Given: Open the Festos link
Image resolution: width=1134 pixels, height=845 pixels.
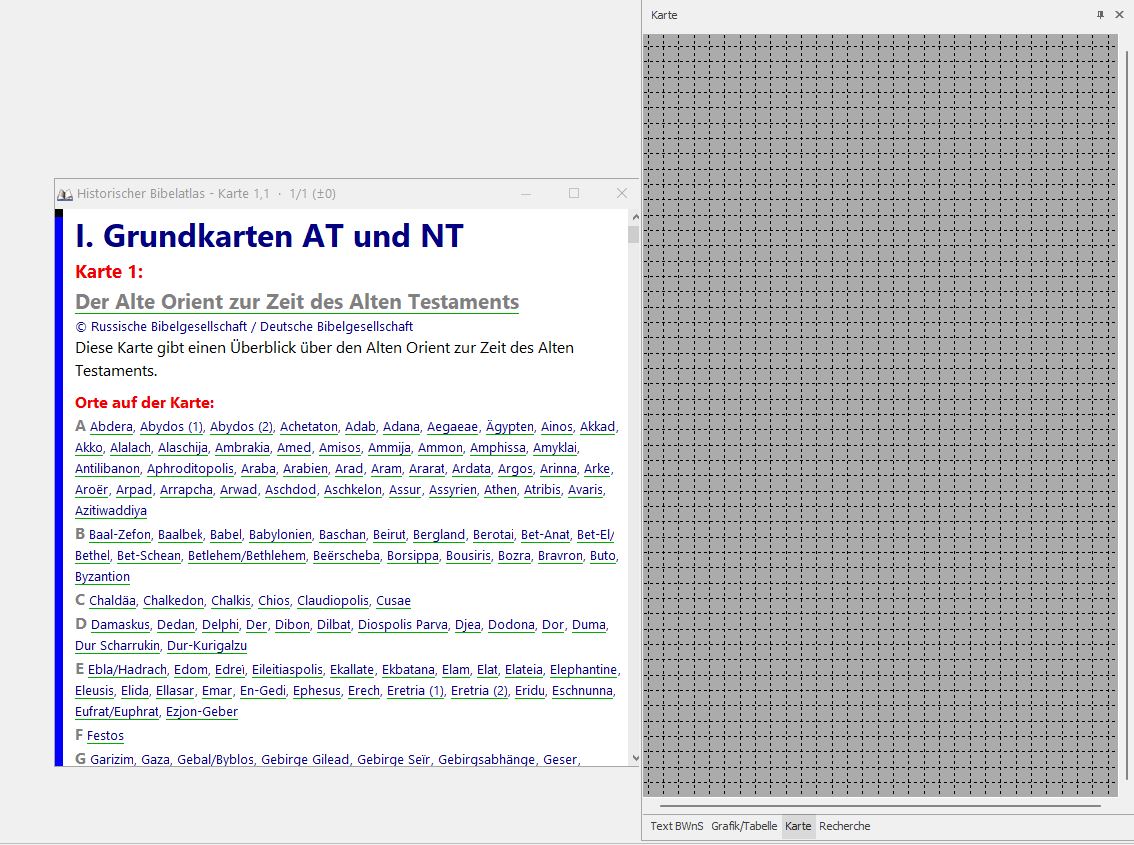Looking at the screenshot, I should click(106, 736).
